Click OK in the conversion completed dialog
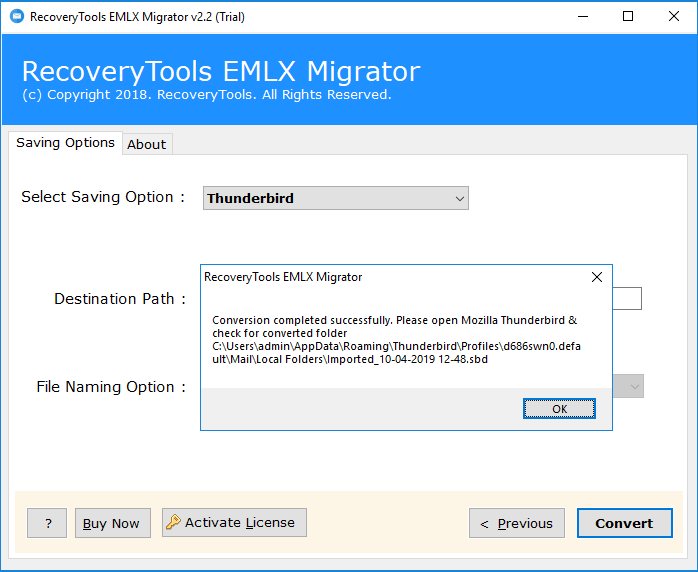This screenshot has height=572, width=698. 559,409
